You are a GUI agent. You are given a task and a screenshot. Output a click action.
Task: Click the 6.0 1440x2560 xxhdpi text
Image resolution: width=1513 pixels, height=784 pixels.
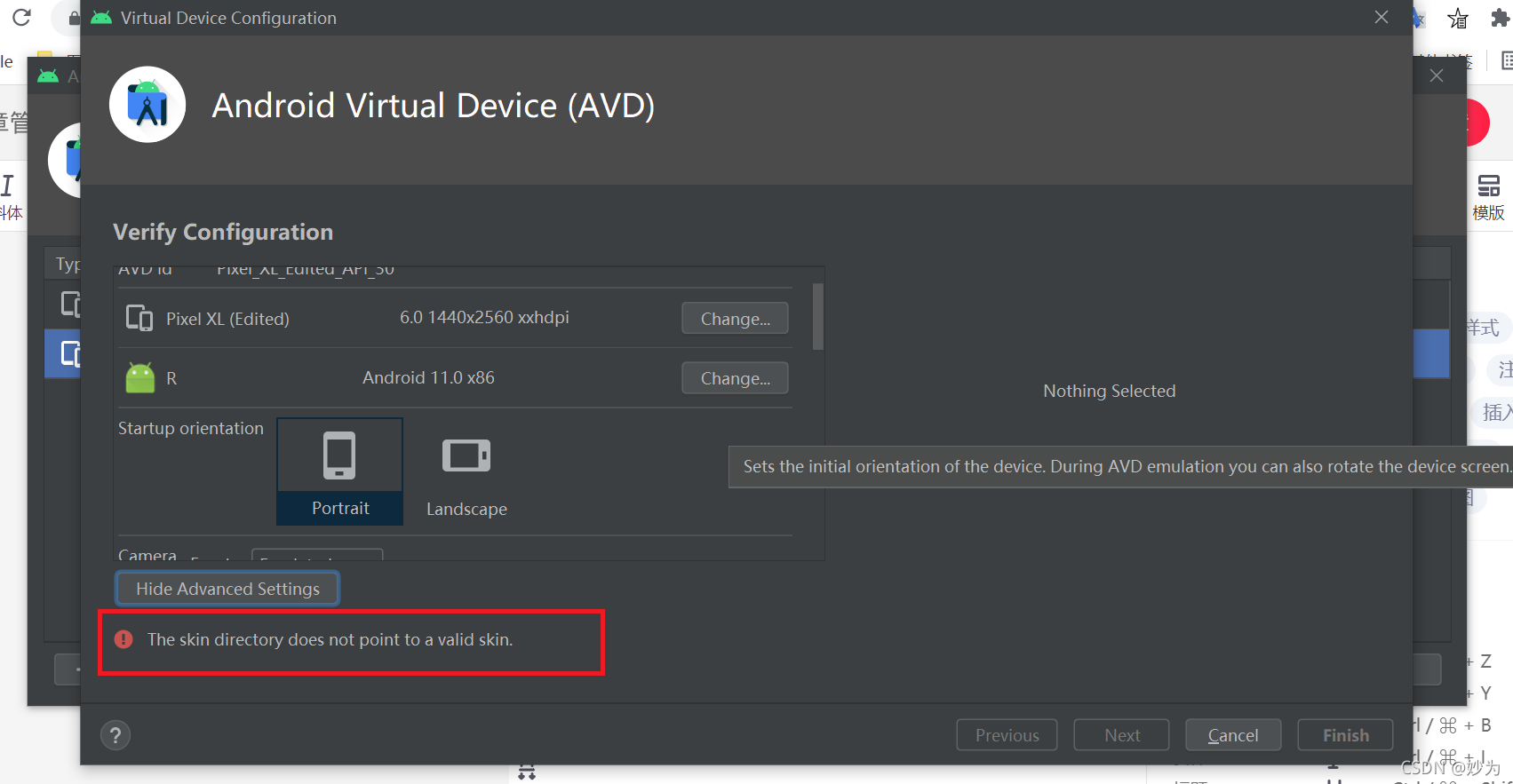point(484,318)
